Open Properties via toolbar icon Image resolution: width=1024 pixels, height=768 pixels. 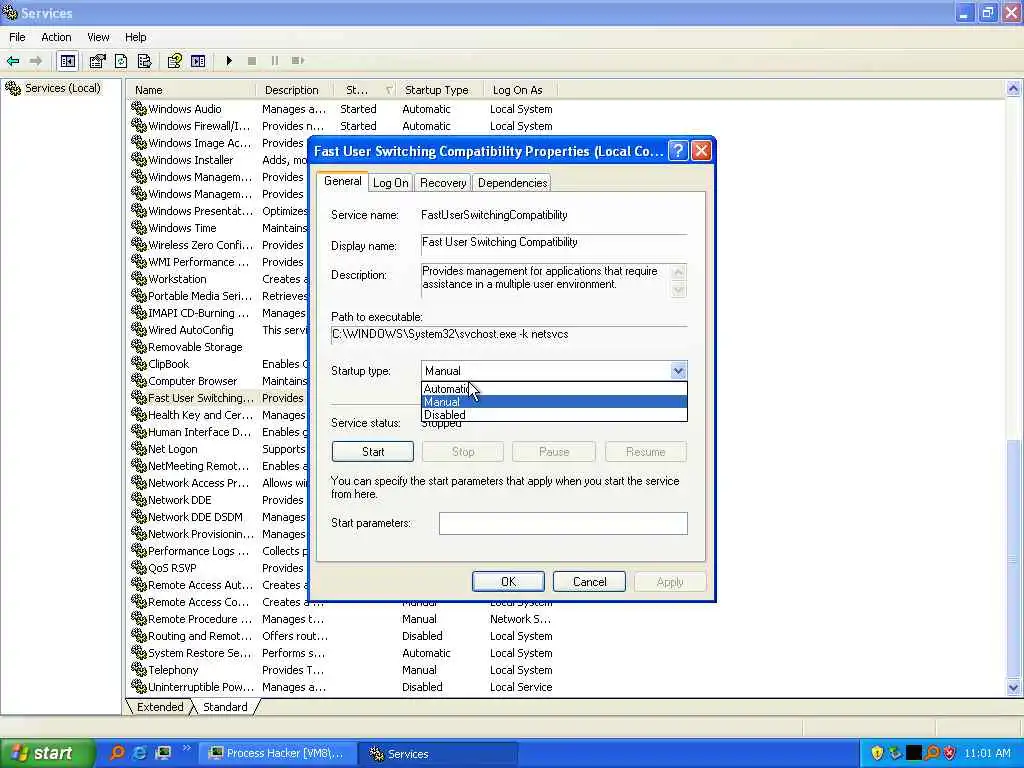pyautogui.click(x=97, y=61)
